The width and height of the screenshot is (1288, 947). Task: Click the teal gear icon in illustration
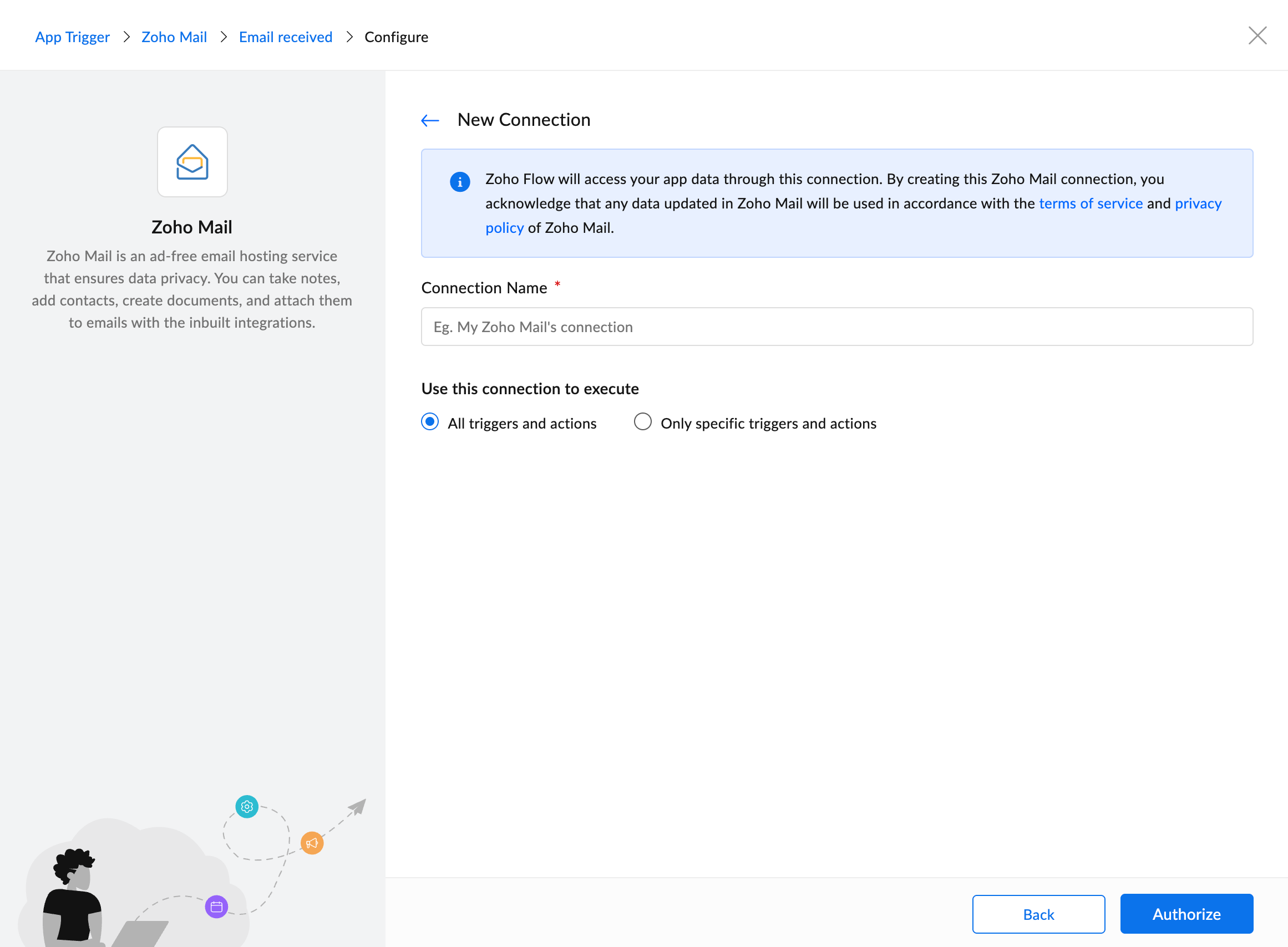coord(247,807)
